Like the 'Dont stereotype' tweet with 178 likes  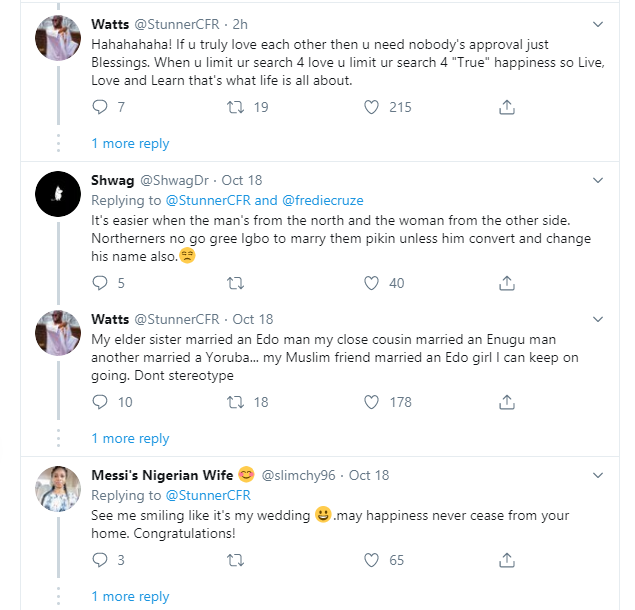click(372, 402)
